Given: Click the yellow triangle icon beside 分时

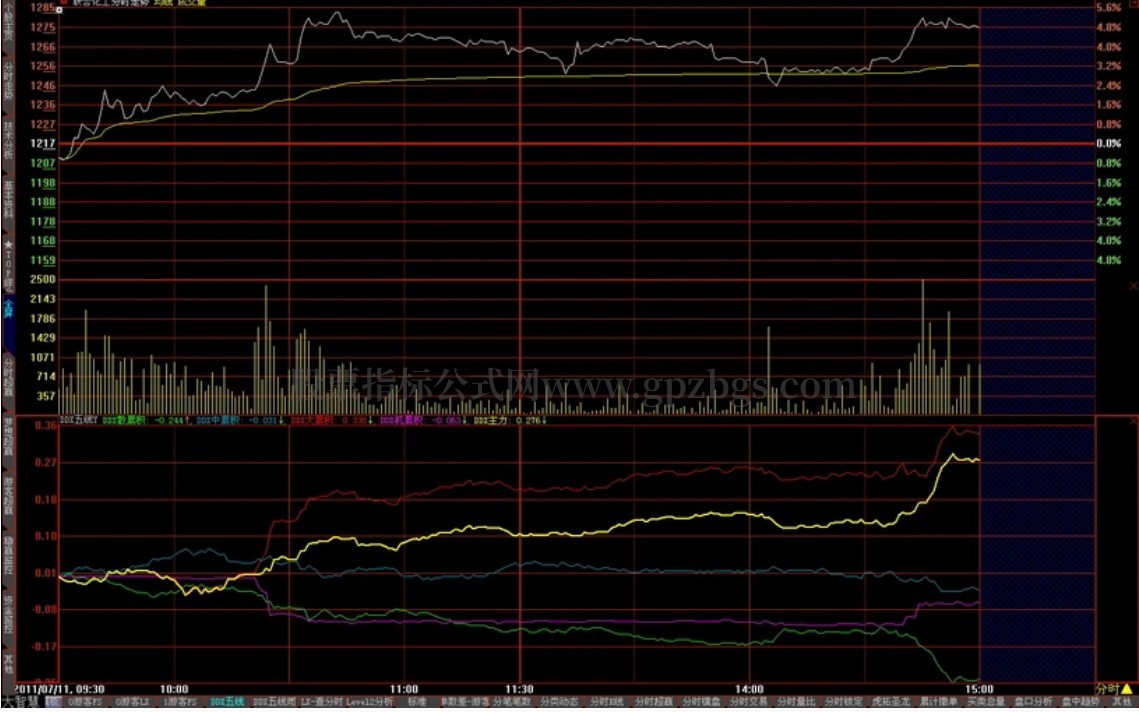Looking at the screenshot, I should tap(1126, 689).
